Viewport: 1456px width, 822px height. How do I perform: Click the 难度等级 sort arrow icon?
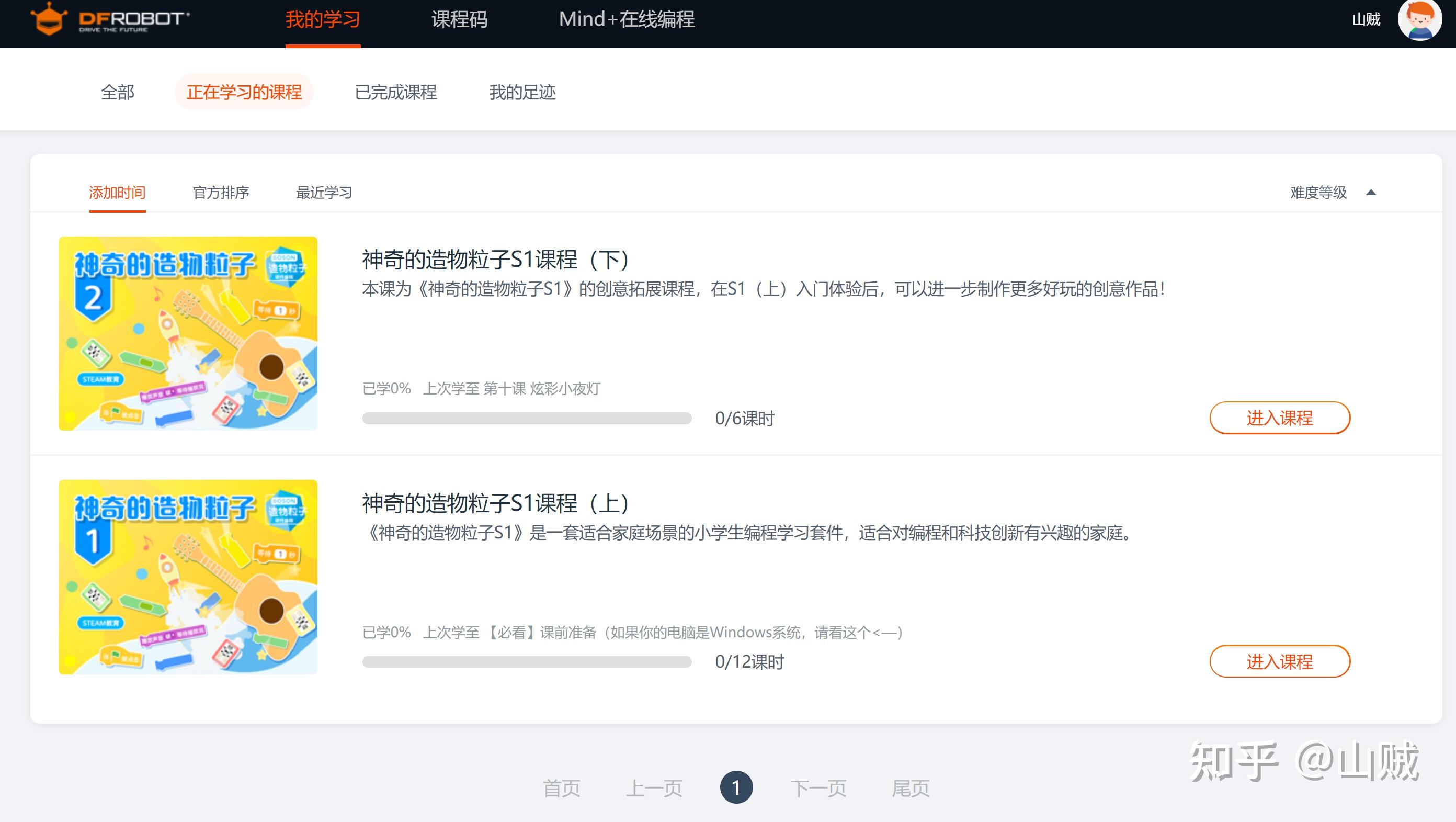tap(1371, 193)
